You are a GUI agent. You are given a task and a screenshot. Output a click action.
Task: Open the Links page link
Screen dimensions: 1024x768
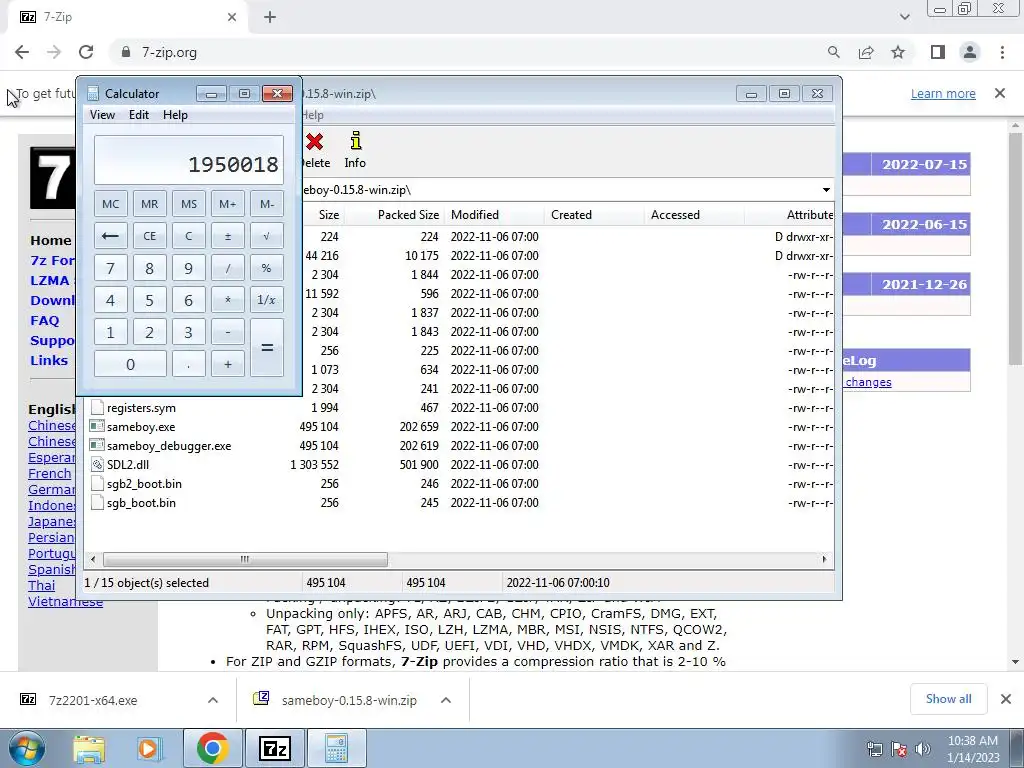pyautogui.click(x=49, y=360)
